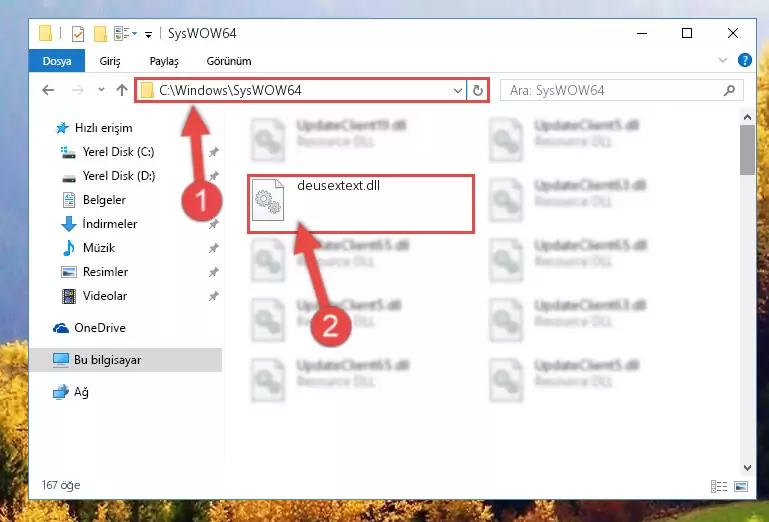
Task: Switch to large icons view
Action: click(x=741, y=486)
